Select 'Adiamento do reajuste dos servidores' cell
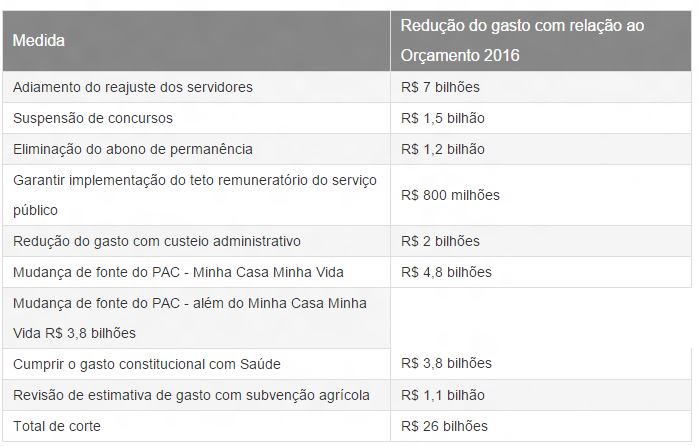This screenshot has height=446, width=698. 133,87
